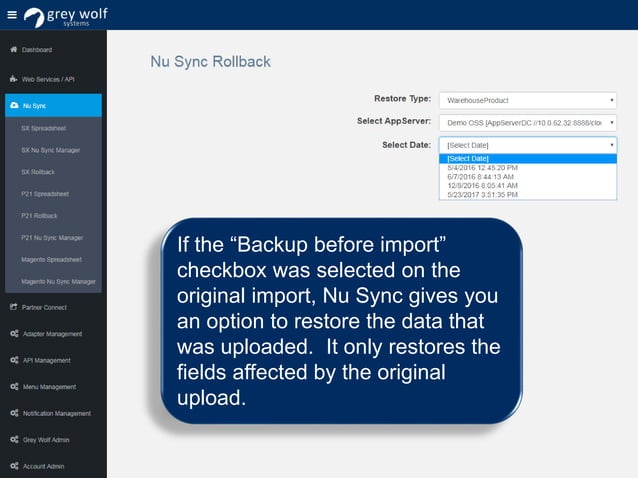Open the hamburger menu icon
Image resolution: width=638 pixels, height=478 pixels.
click(12, 15)
